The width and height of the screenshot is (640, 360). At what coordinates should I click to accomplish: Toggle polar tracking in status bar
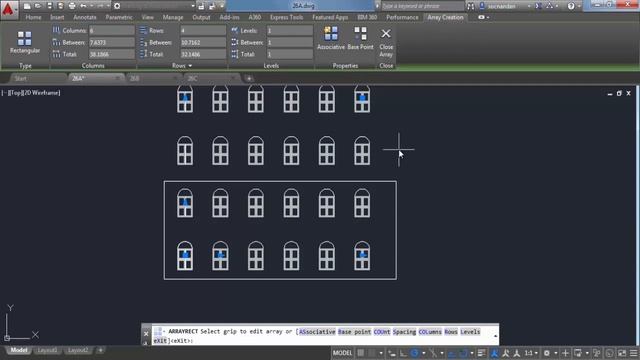click(415, 353)
